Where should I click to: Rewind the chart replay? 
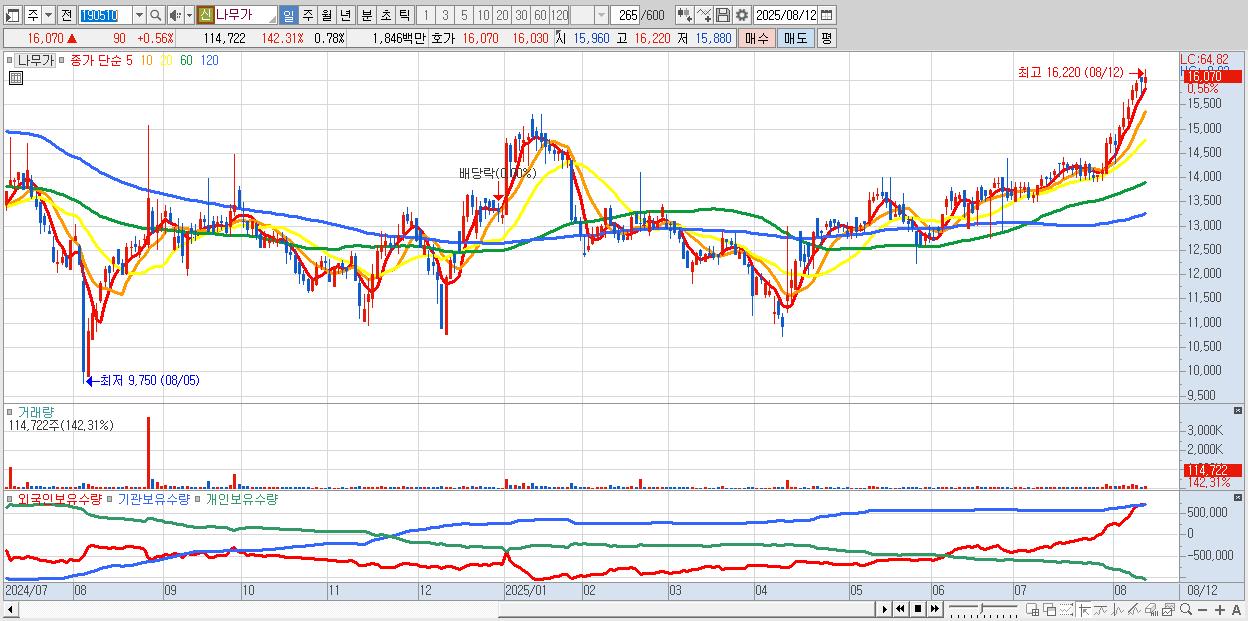coord(900,609)
